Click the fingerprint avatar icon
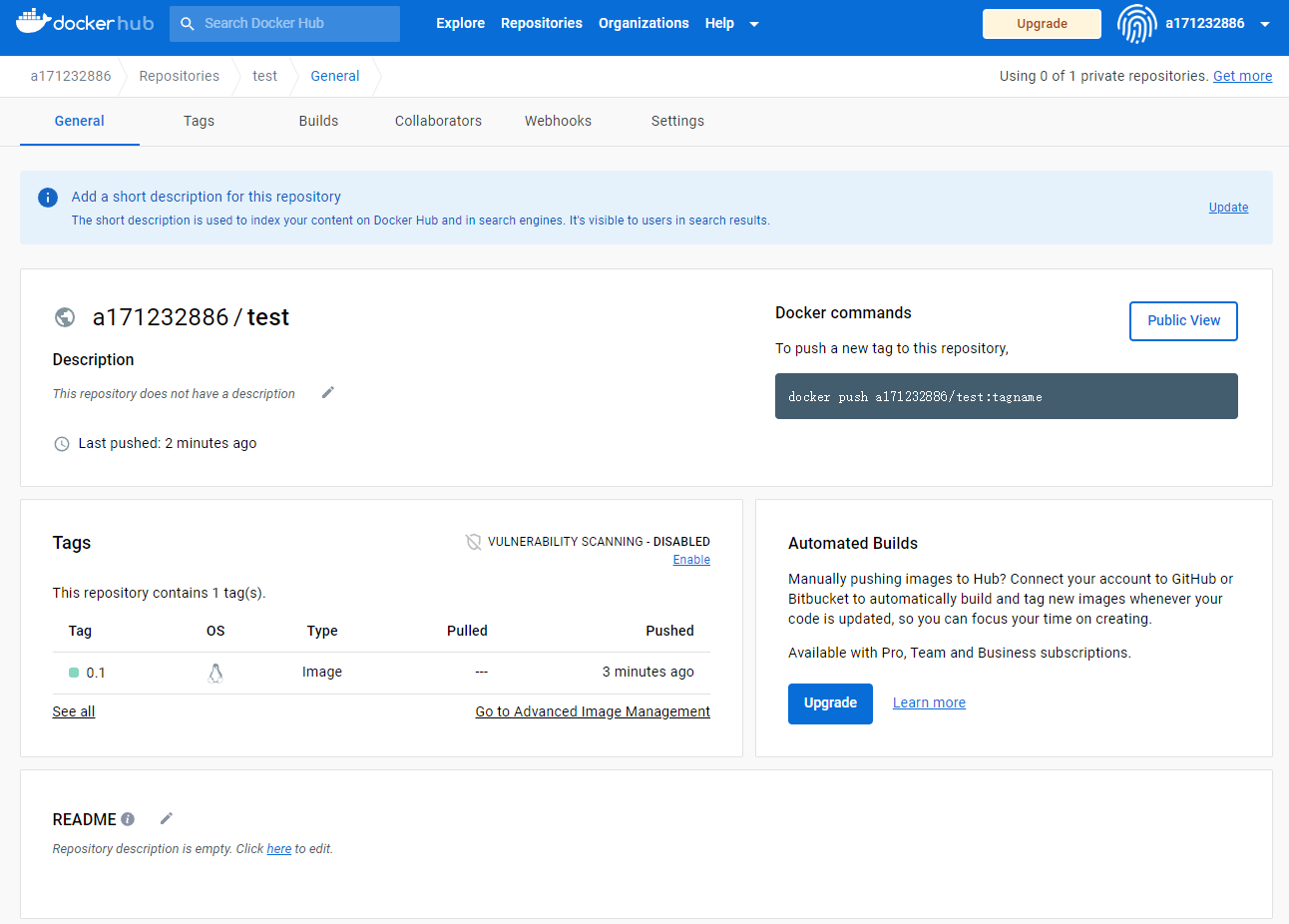Screen dimensions: 1289x924 pyautogui.click(x=1136, y=23)
